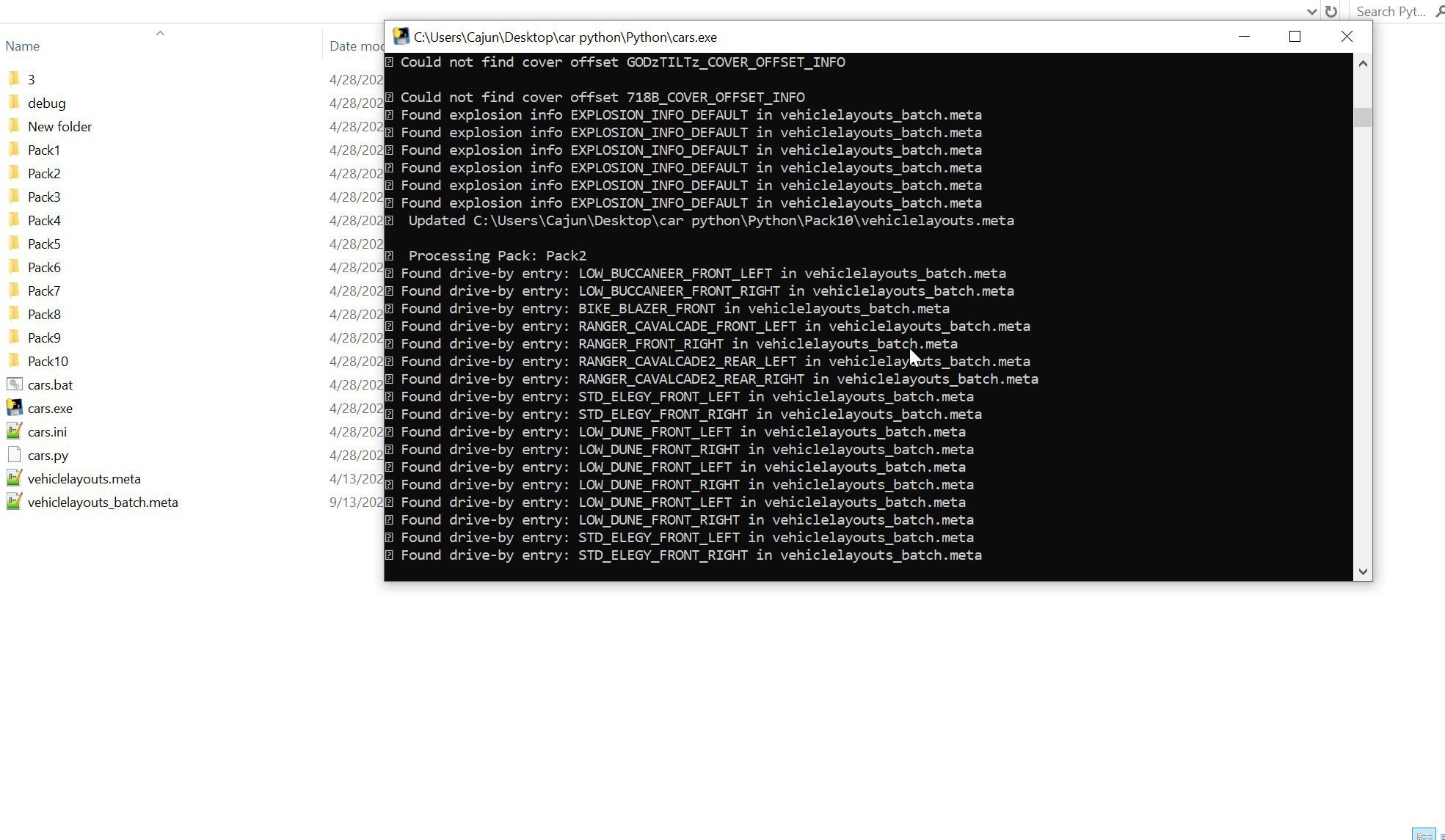Expand the address bar history dropdown
Screen dimensions: 1445x840
(x=1311, y=11)
